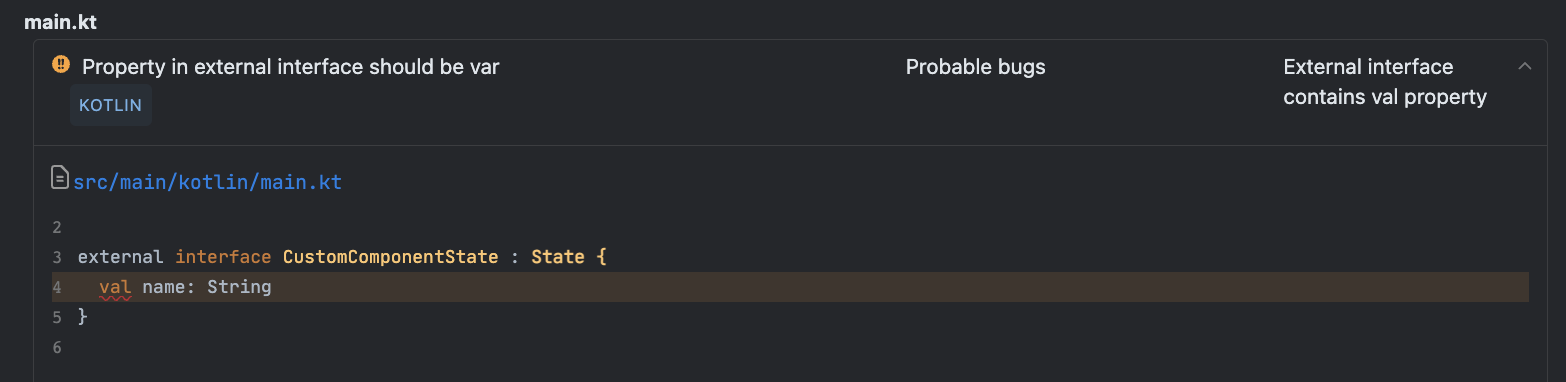Click the 'external' modifier keyword

coord(120,257)
